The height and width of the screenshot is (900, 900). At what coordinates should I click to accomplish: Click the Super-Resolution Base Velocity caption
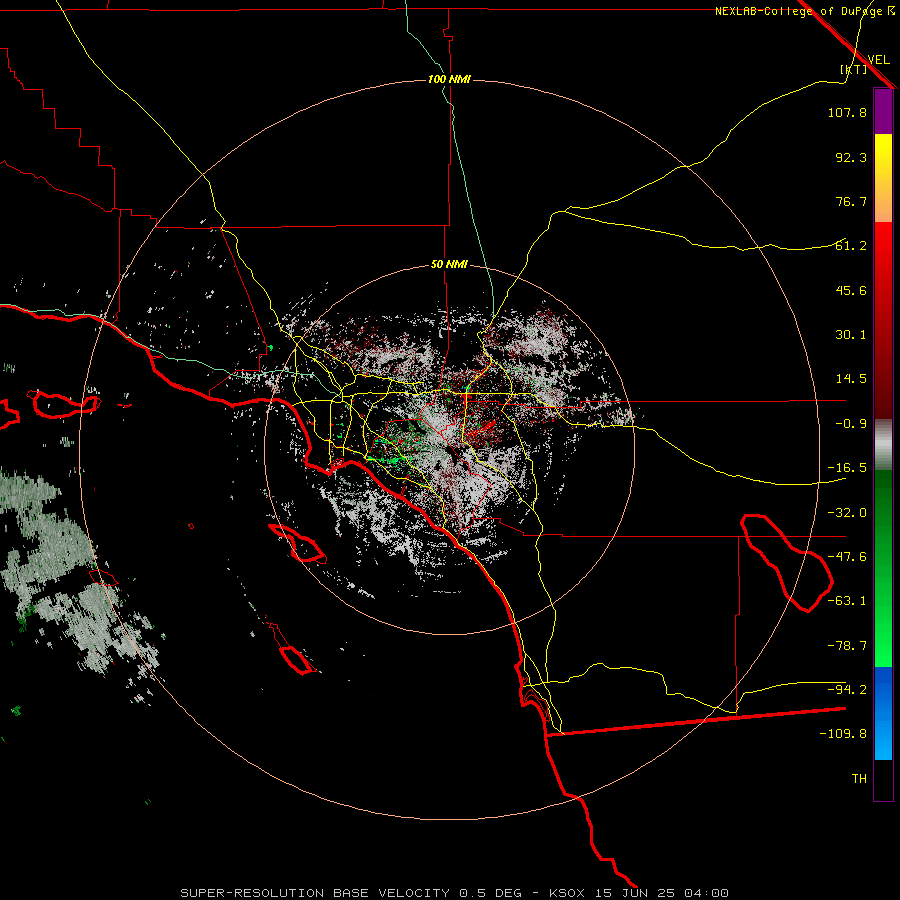[x=455, y=893]
